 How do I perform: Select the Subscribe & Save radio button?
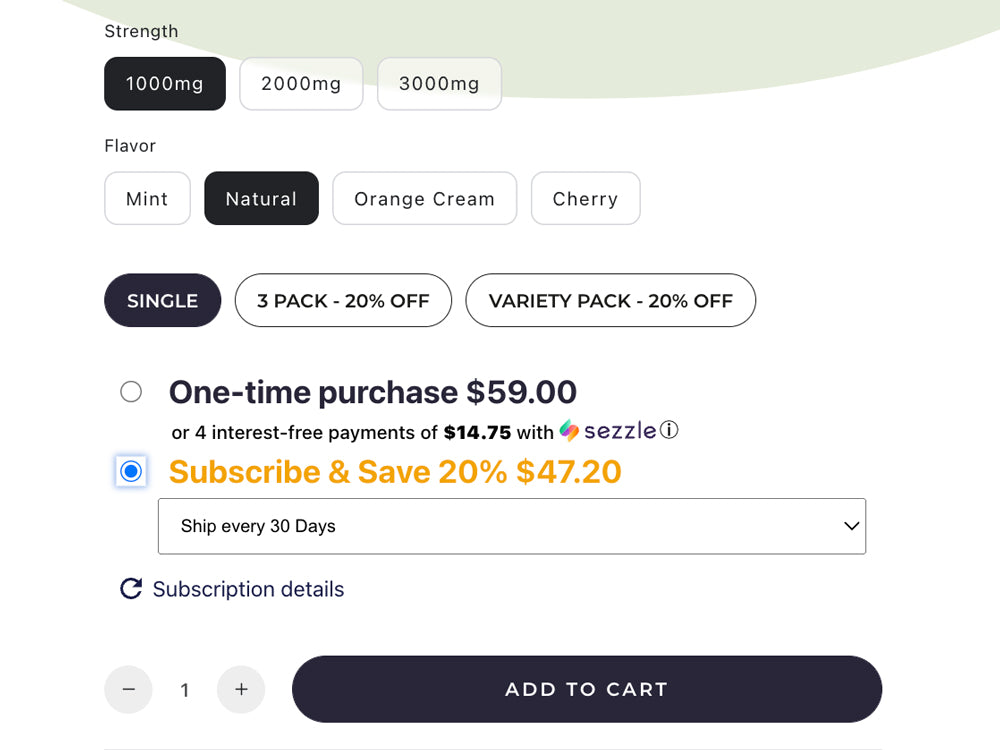(131, 471)
